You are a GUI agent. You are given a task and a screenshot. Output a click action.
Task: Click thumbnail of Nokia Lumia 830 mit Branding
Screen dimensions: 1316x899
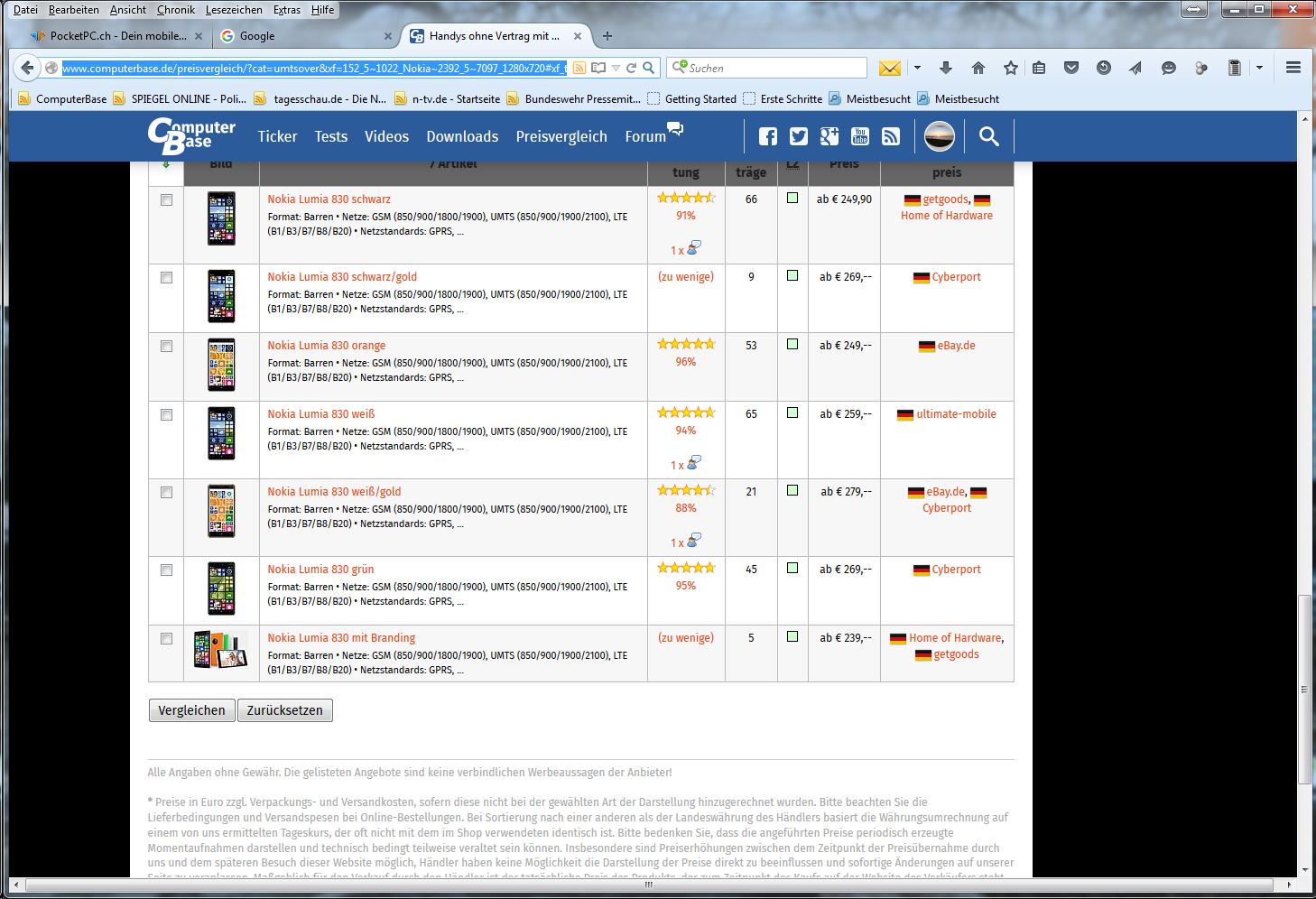[x=221, y=650]
